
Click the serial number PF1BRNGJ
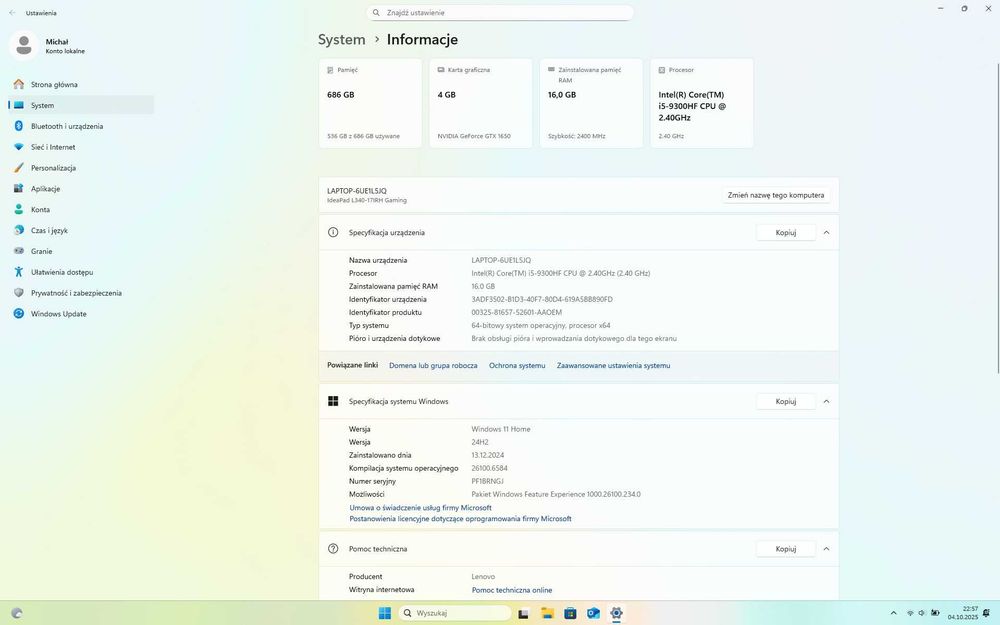click(x=487, y=482)
